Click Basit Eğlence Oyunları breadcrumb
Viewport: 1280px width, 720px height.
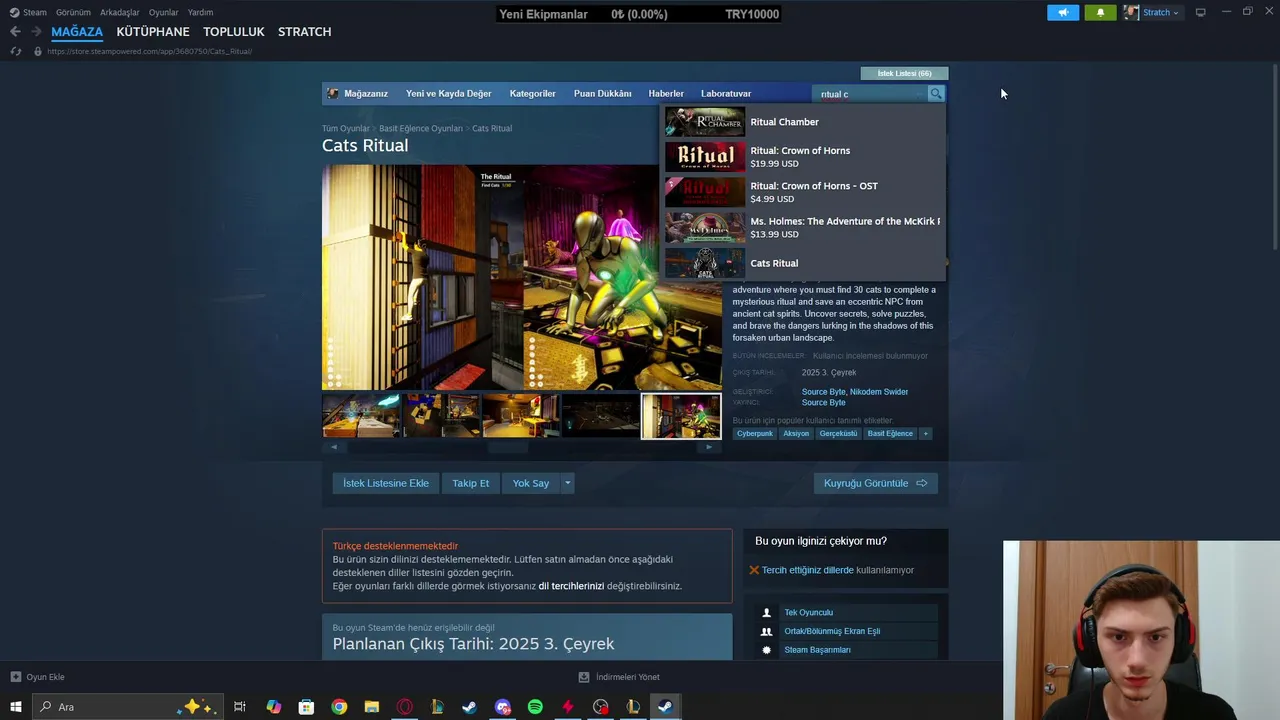click(x=421, y=129)
